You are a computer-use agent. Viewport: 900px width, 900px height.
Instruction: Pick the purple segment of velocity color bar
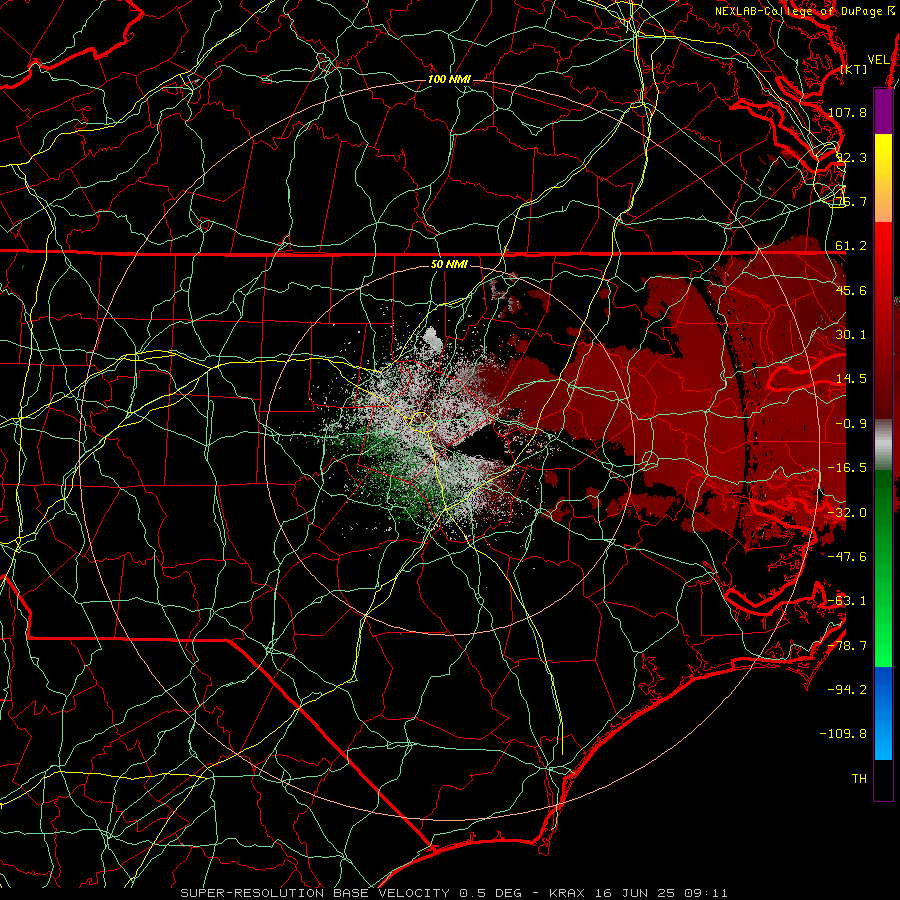coord(883,111)
